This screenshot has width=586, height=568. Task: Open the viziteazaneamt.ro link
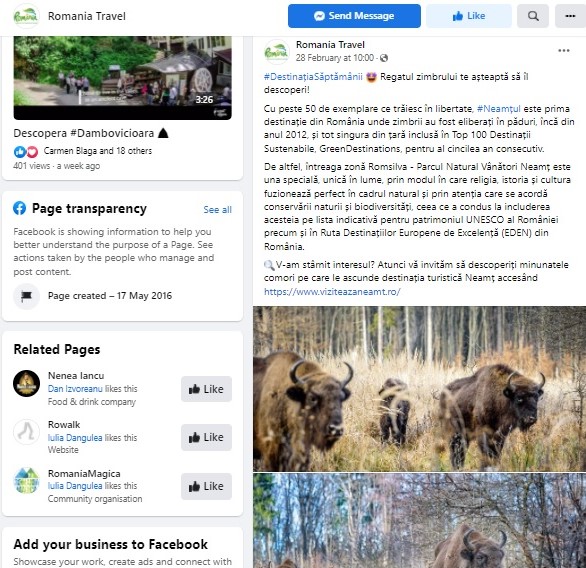click(x=332, y=291)
